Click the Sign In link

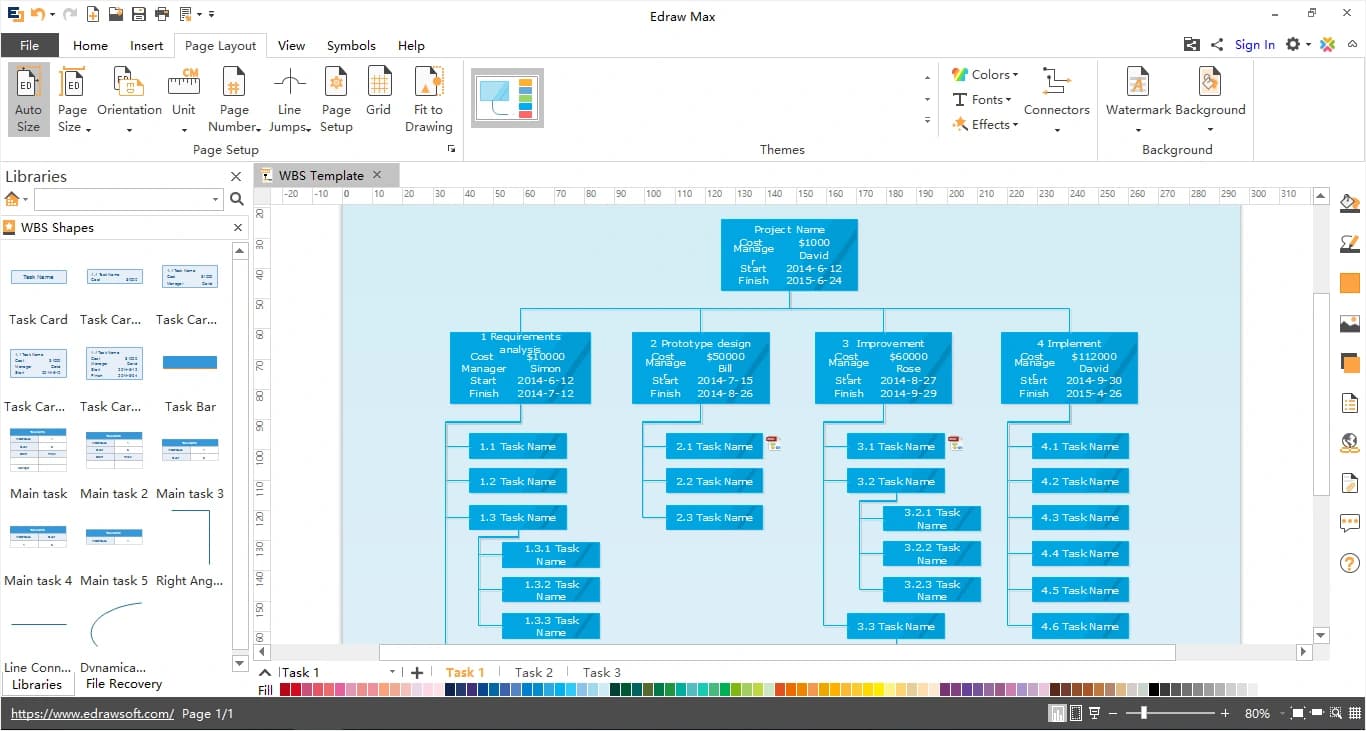[x=1254, y=45]
